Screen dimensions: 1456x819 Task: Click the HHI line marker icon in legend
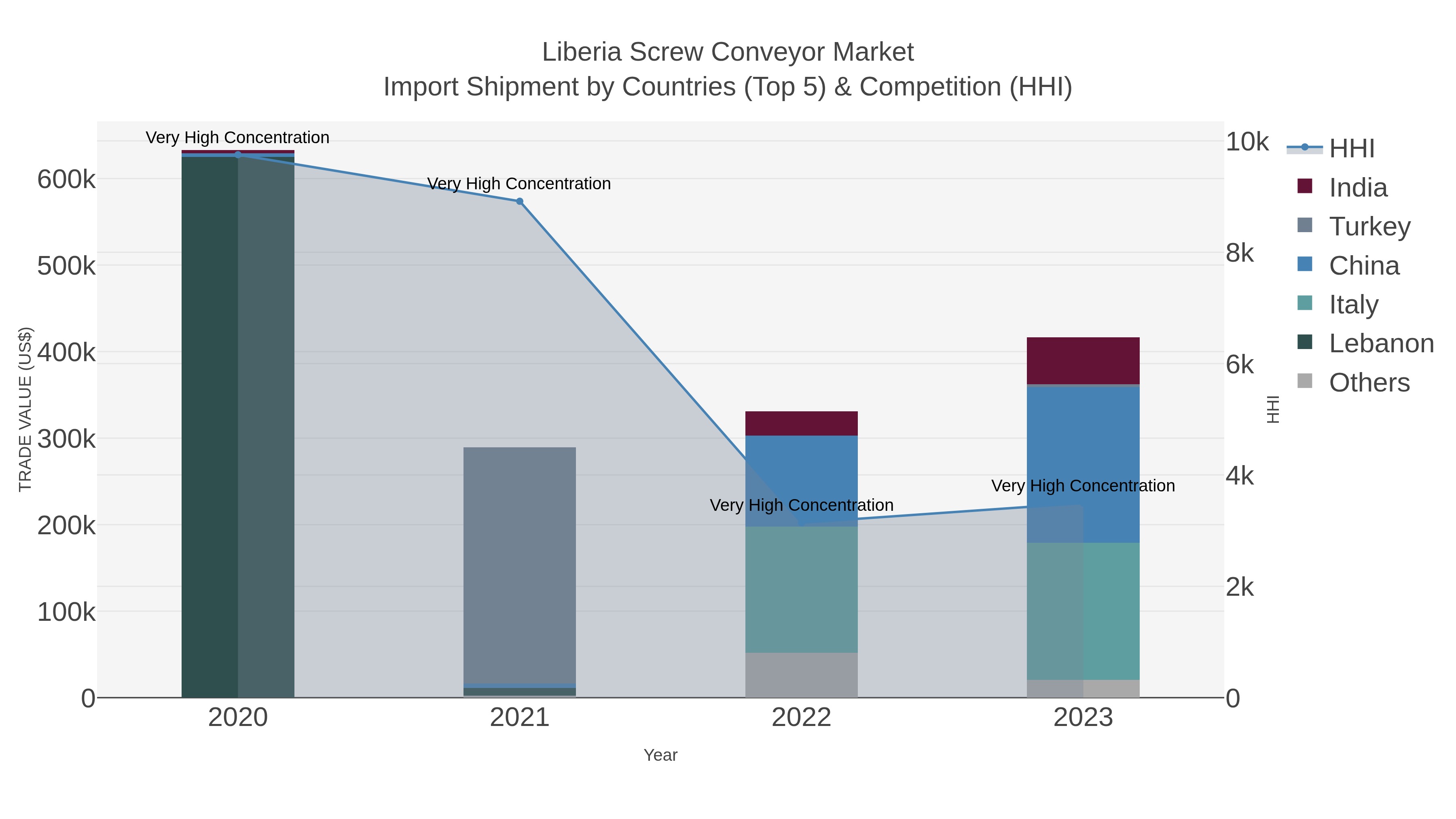1304,148
